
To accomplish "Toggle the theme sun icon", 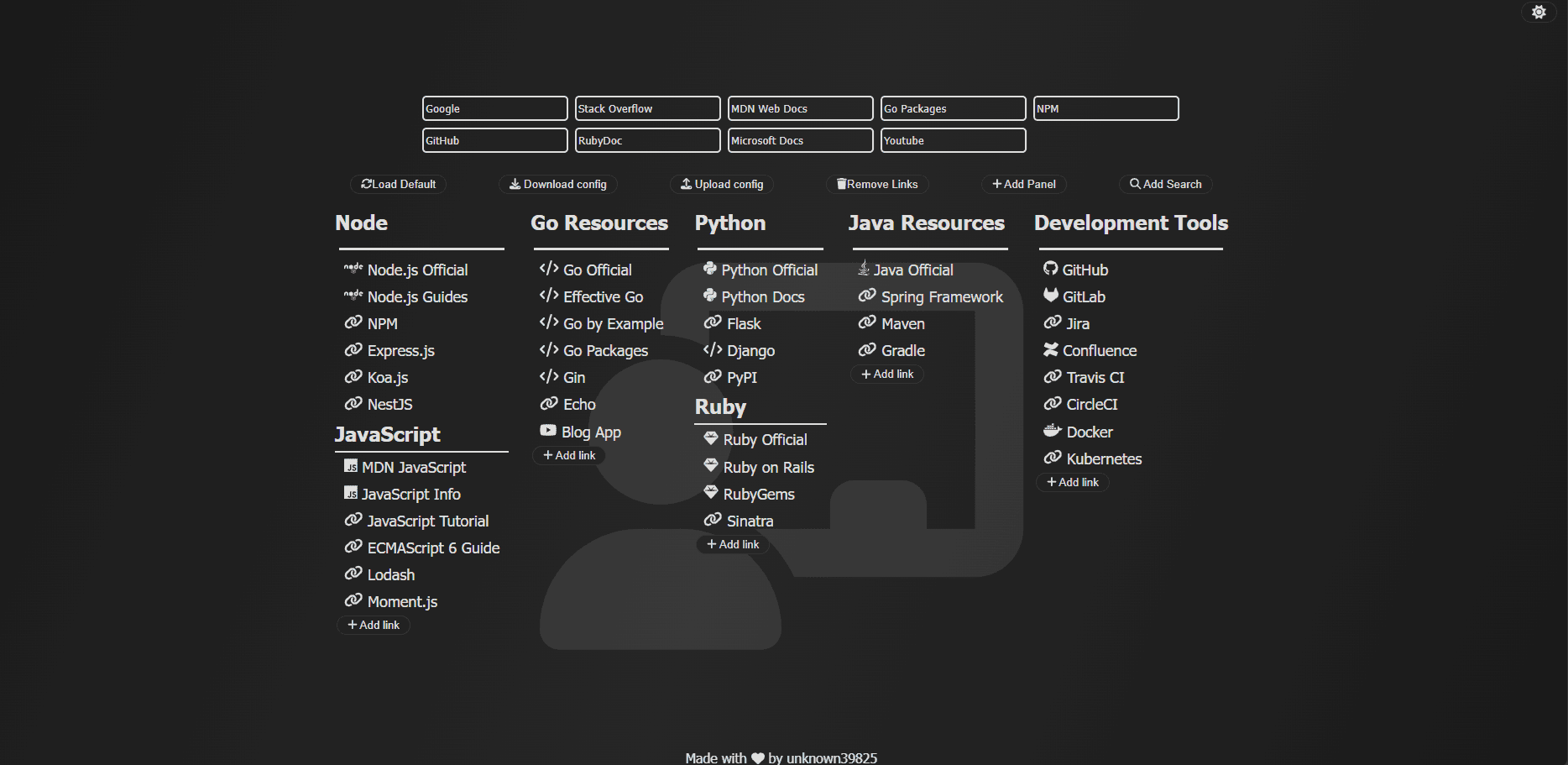I will 1539,12.
